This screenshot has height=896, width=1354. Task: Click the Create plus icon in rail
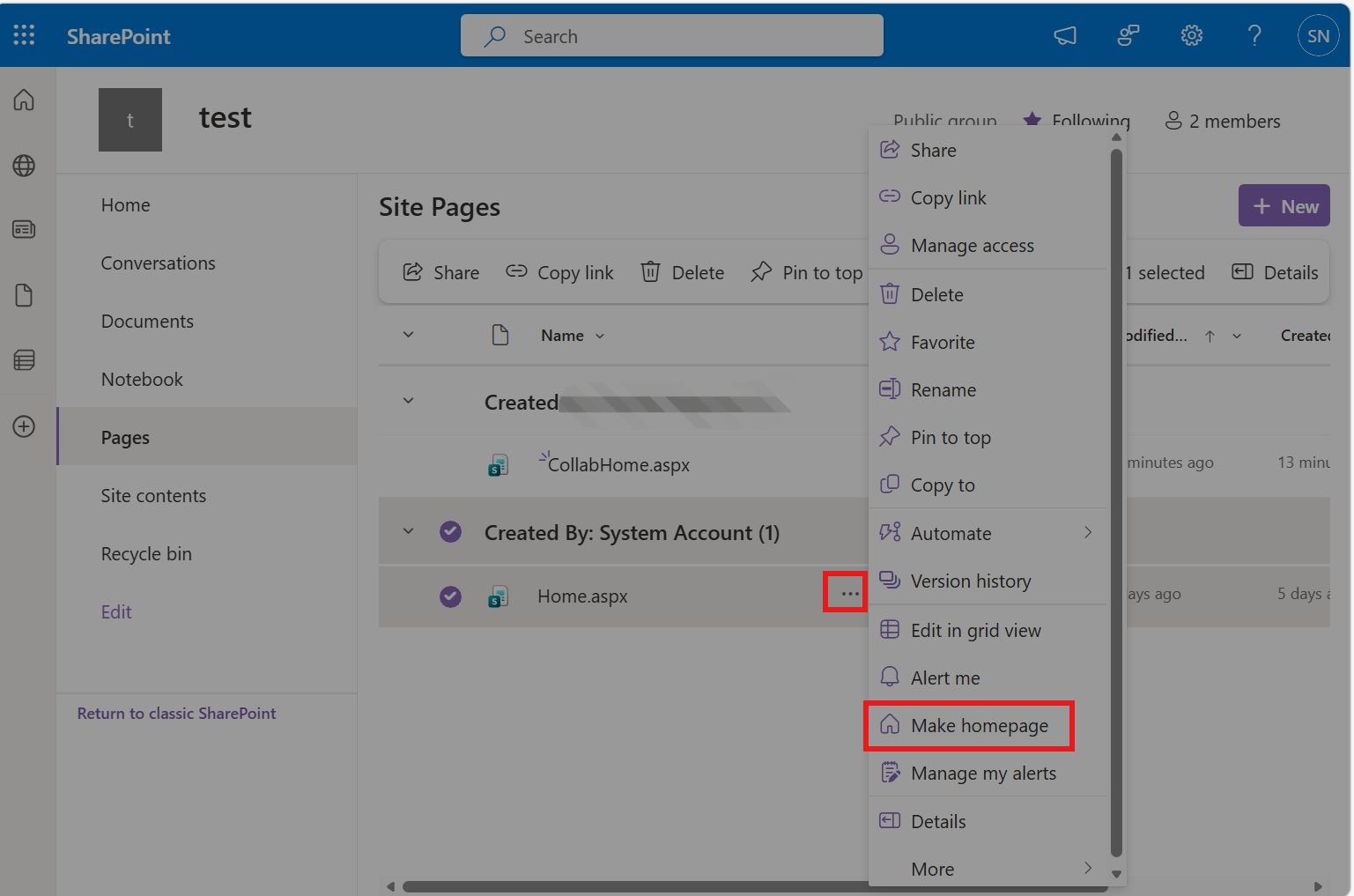tap(24, 426)
